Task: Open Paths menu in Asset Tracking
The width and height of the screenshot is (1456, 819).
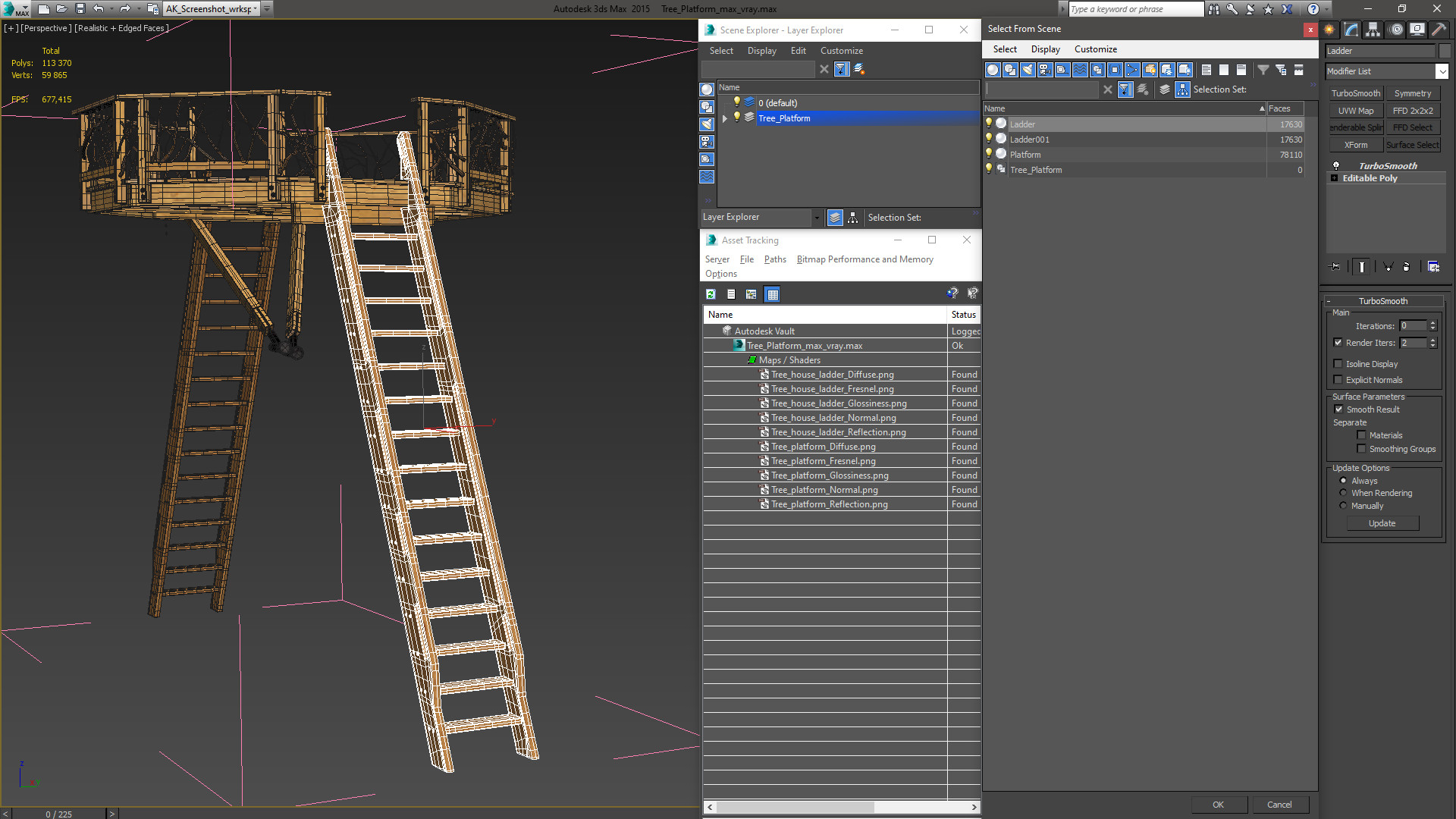Action: coord(775,259)
